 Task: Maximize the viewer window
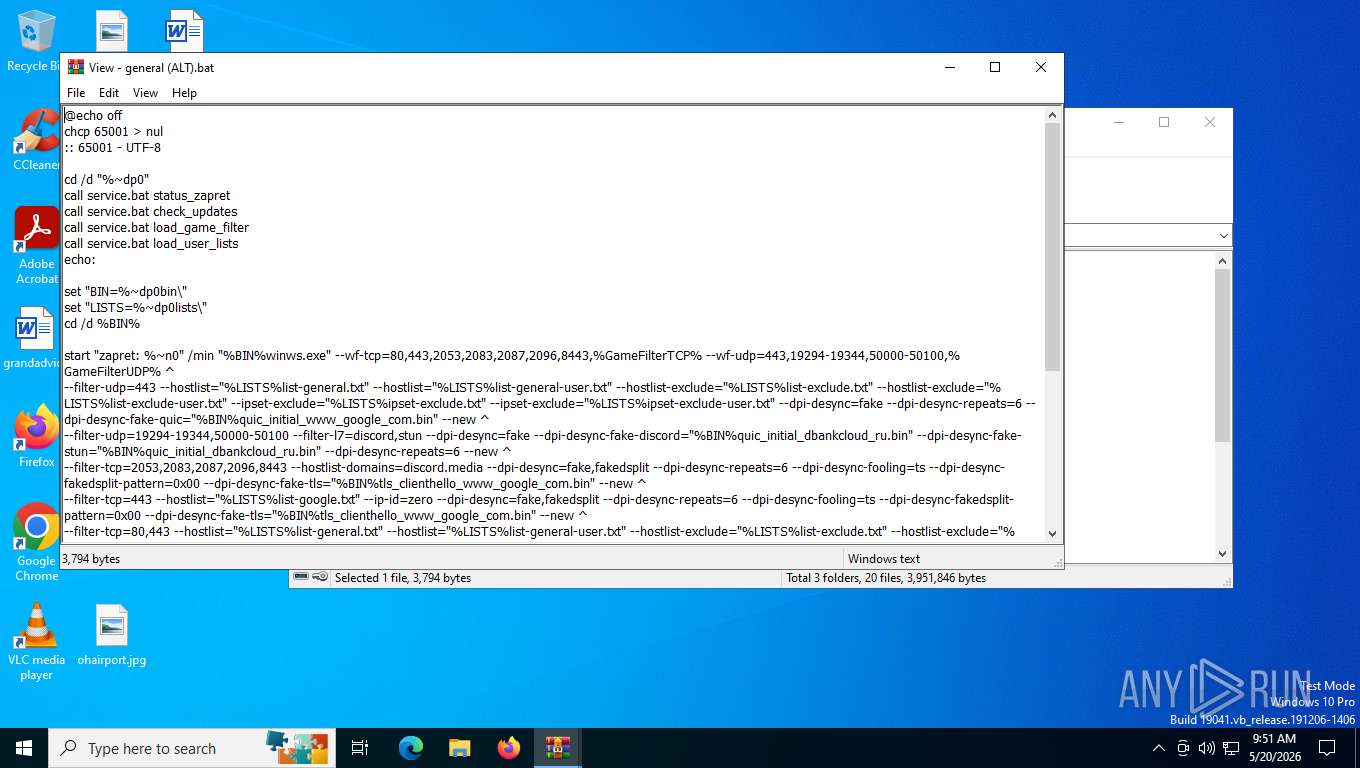995,67
